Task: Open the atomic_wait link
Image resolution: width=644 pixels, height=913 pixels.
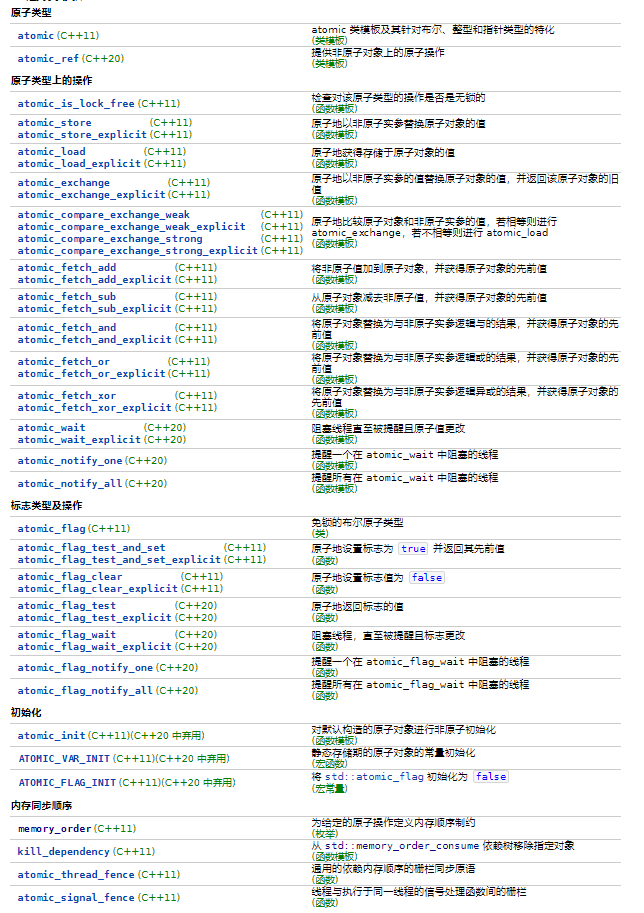Action: pos(51,428)
